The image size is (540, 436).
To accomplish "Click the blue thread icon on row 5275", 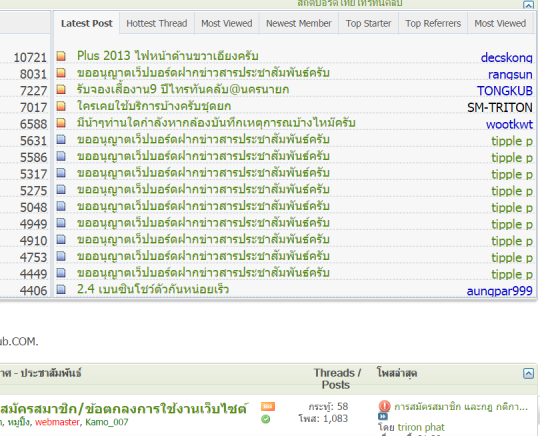I will [x=61, y=189].
